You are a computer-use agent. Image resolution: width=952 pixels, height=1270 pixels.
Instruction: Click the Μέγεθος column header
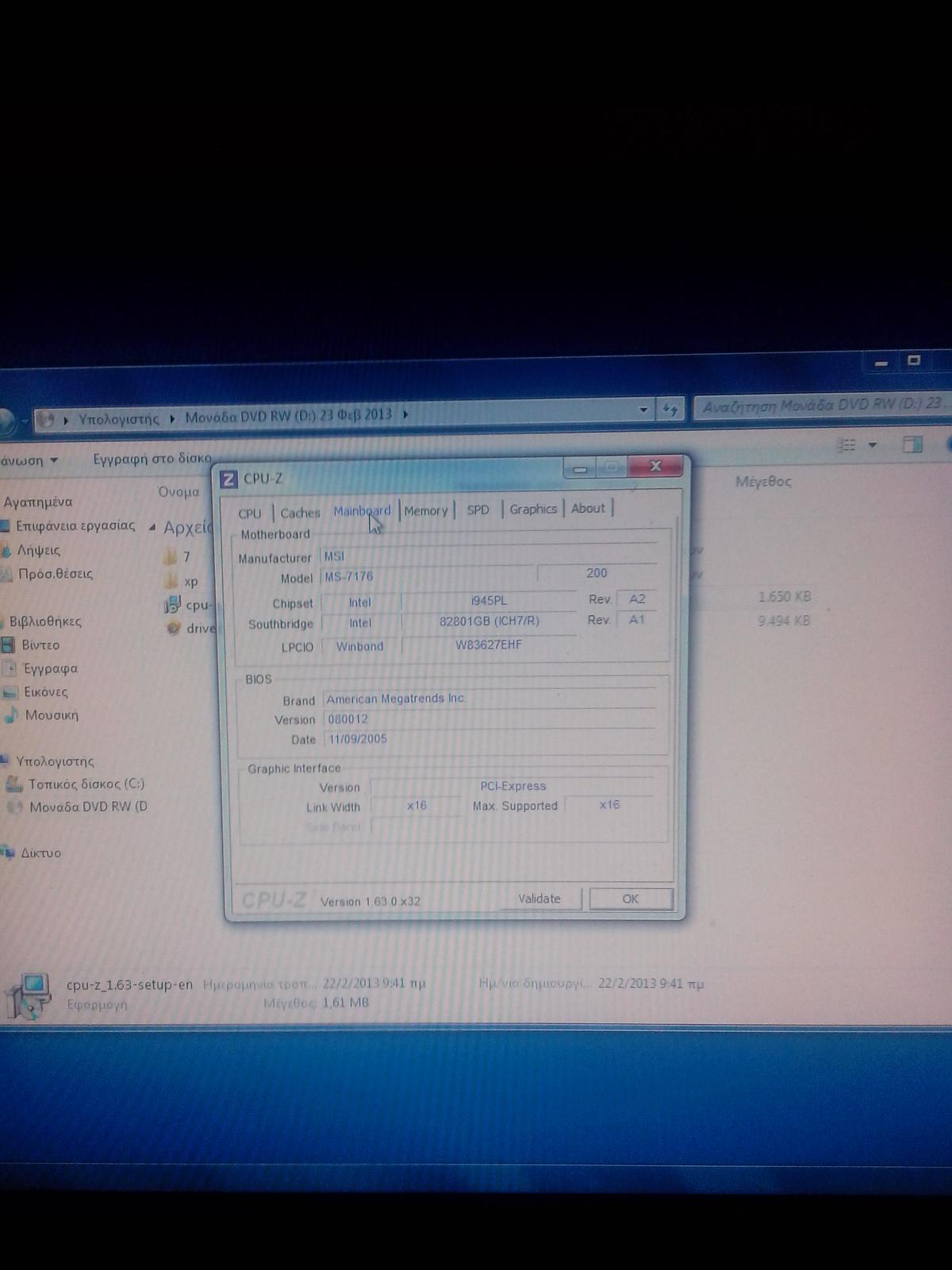click(763, 481)
